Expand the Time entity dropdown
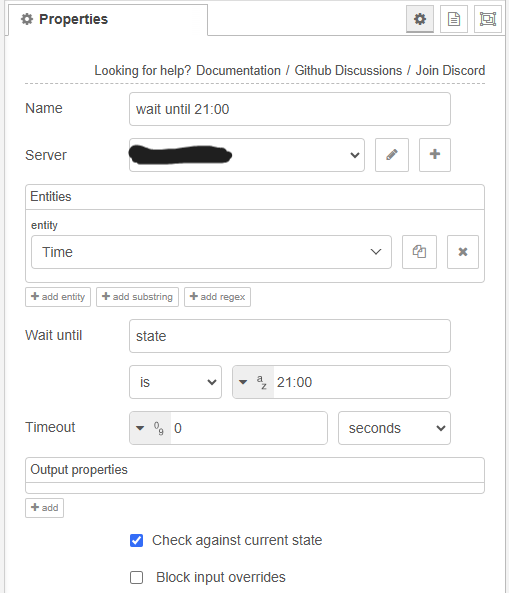The image size is (509, 593). coord(211,252)
